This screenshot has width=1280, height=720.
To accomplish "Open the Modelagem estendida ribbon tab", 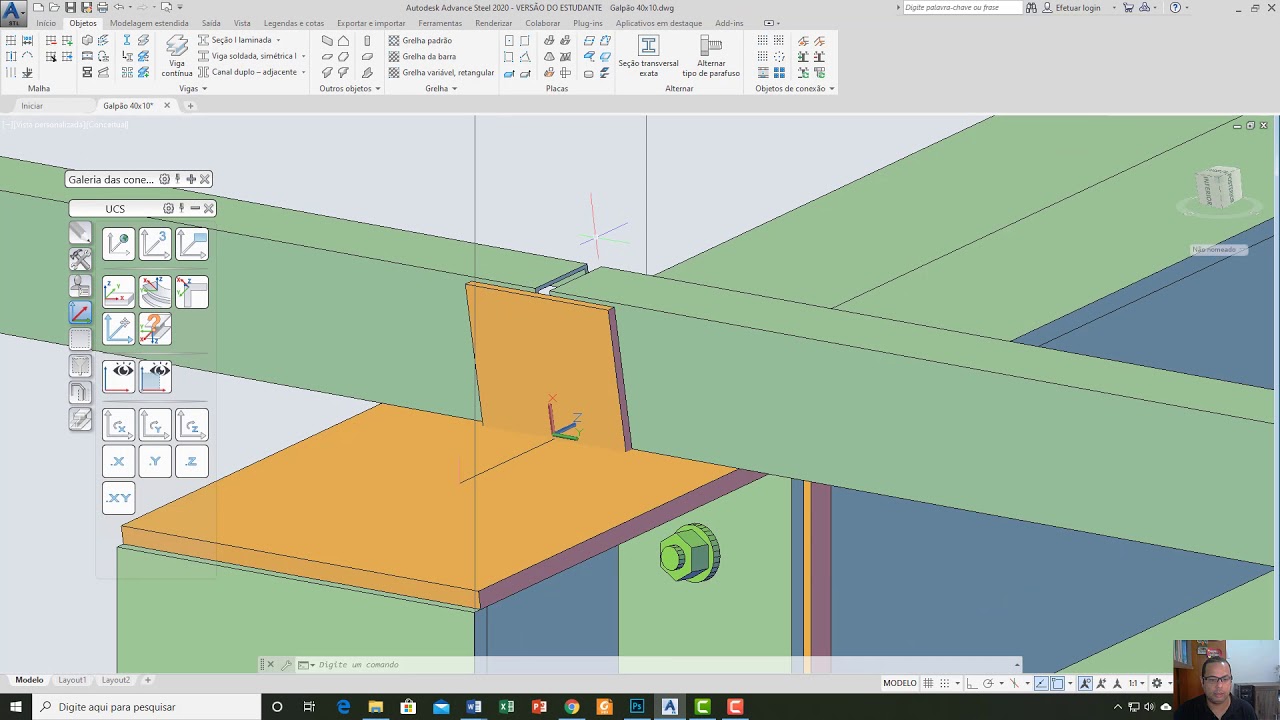I will pos(149,23).
